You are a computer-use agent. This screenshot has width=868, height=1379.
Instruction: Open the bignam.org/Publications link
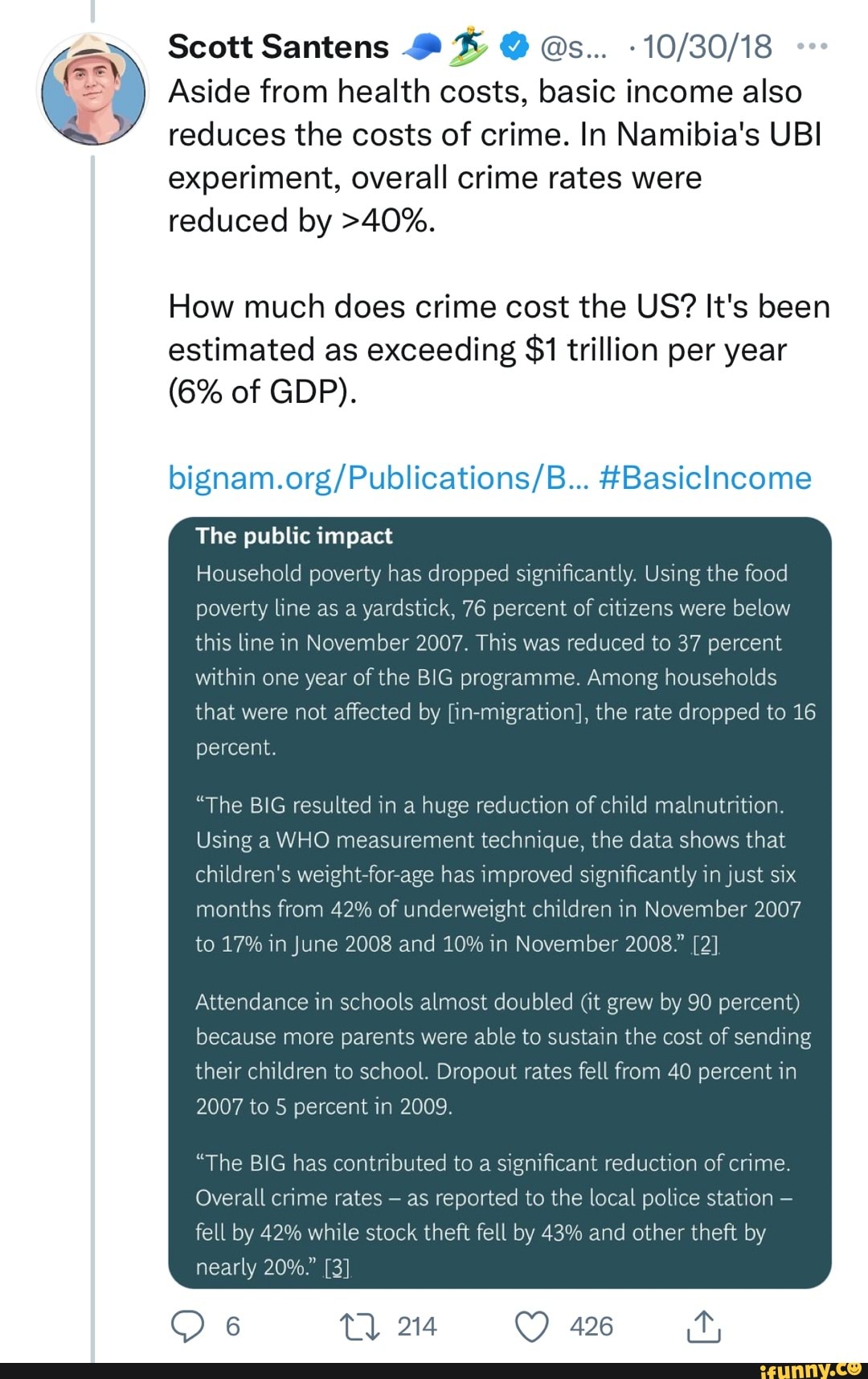[379, 478]
